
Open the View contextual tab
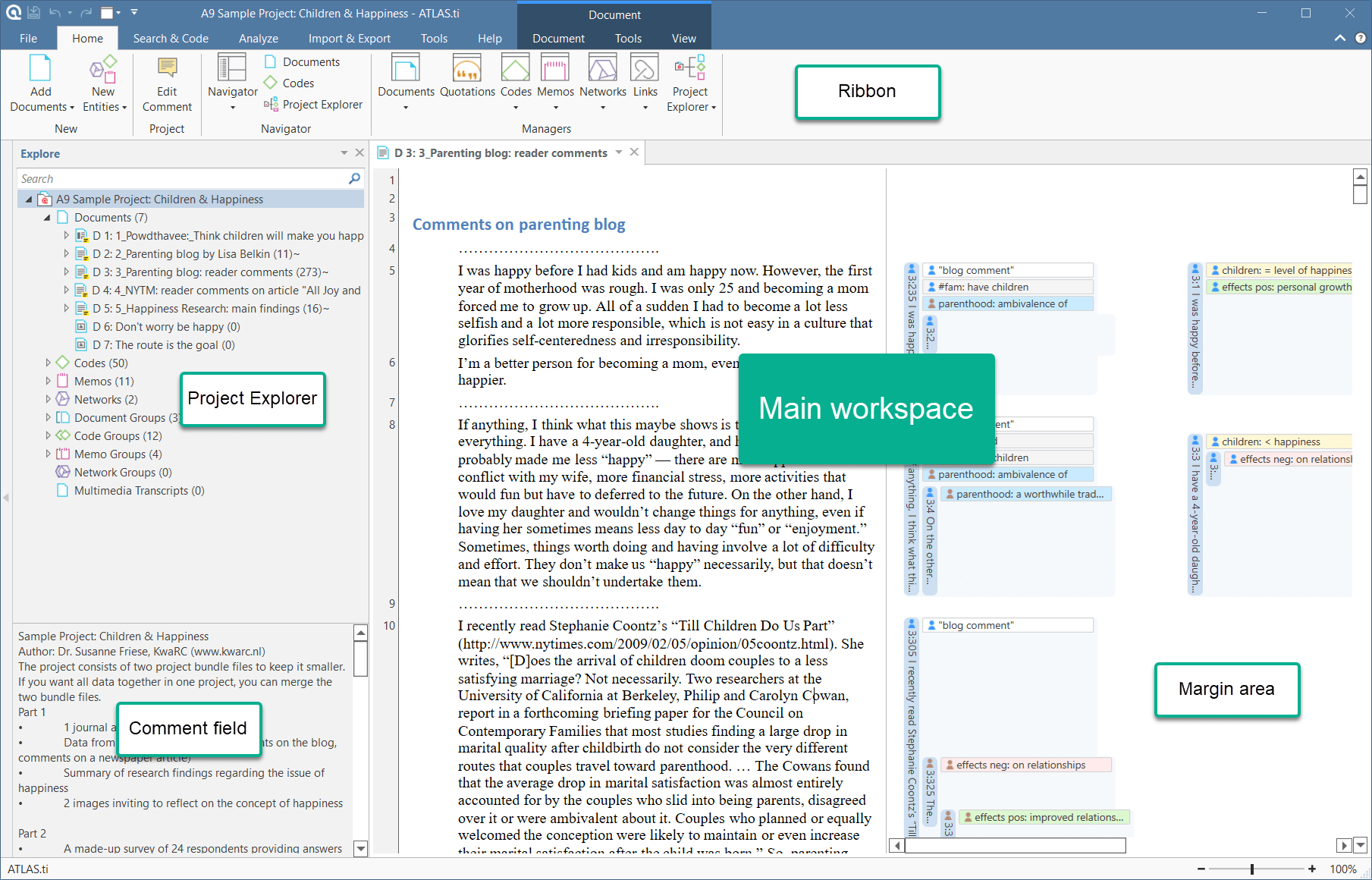point(683,38)
